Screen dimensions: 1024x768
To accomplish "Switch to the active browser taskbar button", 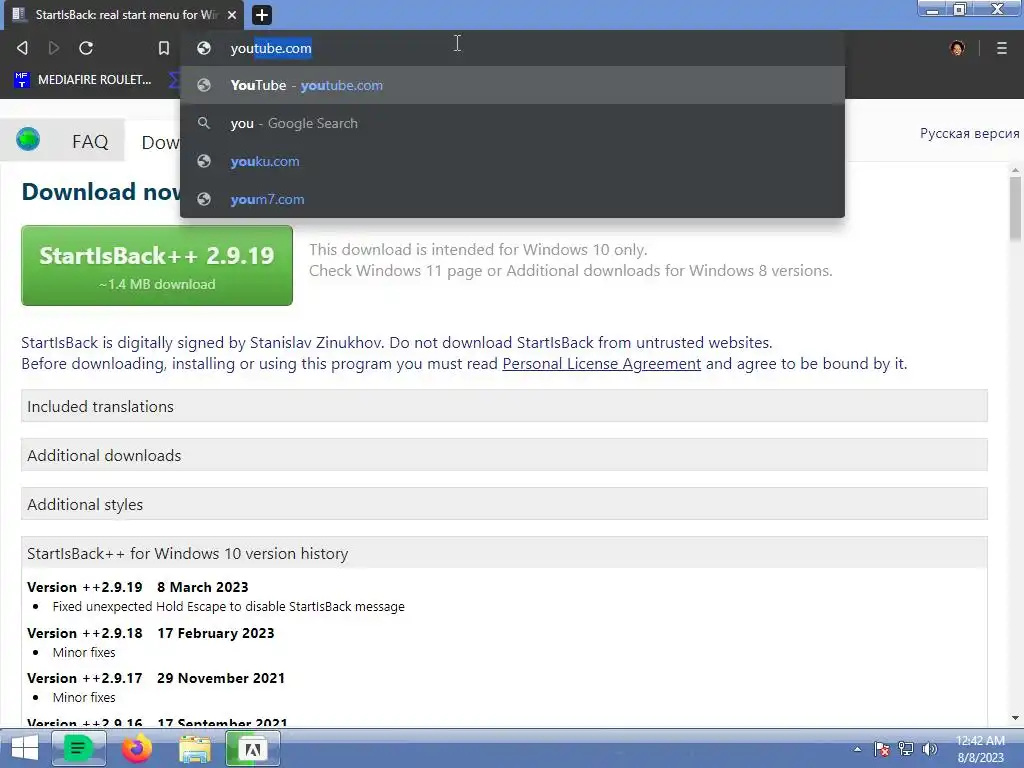I will pos(253,748).
